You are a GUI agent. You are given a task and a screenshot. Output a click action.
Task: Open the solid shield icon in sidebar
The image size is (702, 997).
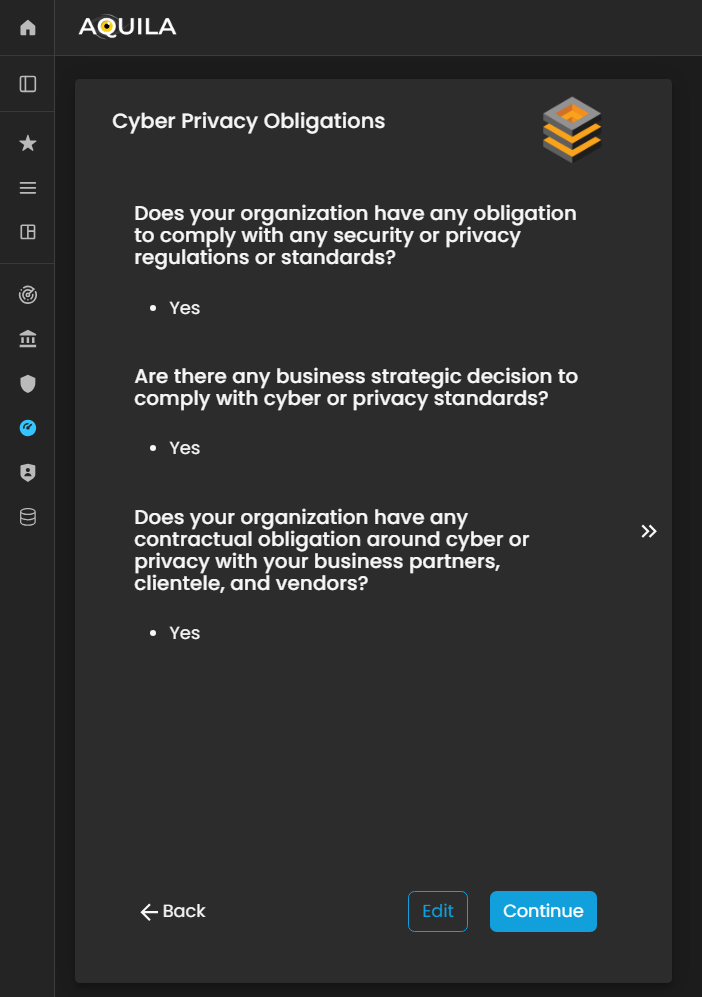[x=28, y=384]
